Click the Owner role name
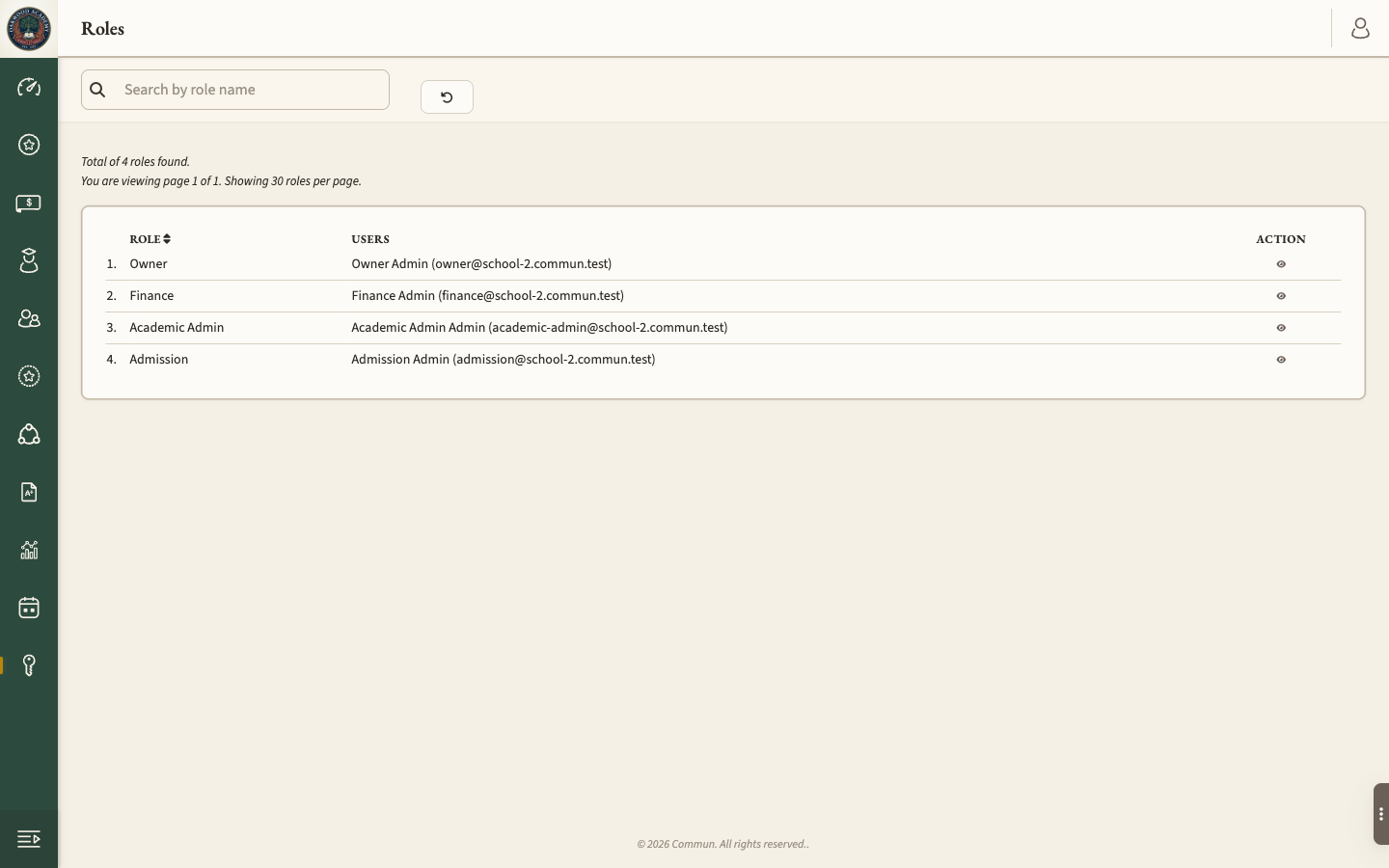The height and width of the screenshot is (868, 1389). (149, 263)
